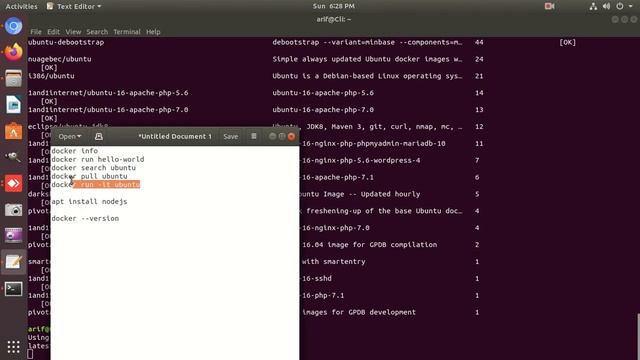The width and height of the screenshot is (640, 360).
Task: Open Chromium browser from the dock
Action: (x=13, y=26)
